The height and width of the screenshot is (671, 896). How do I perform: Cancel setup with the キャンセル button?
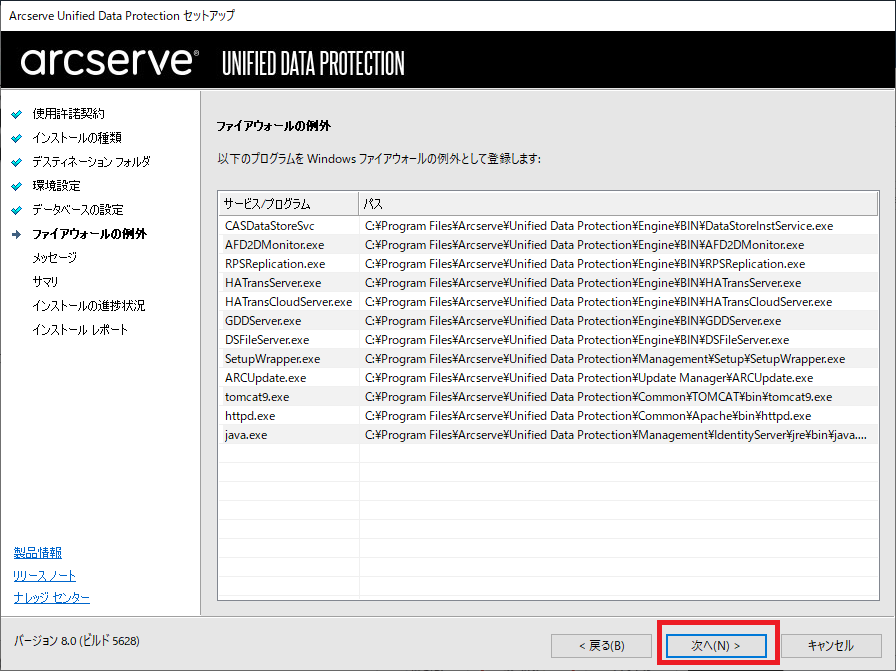(x=831, y=646)
